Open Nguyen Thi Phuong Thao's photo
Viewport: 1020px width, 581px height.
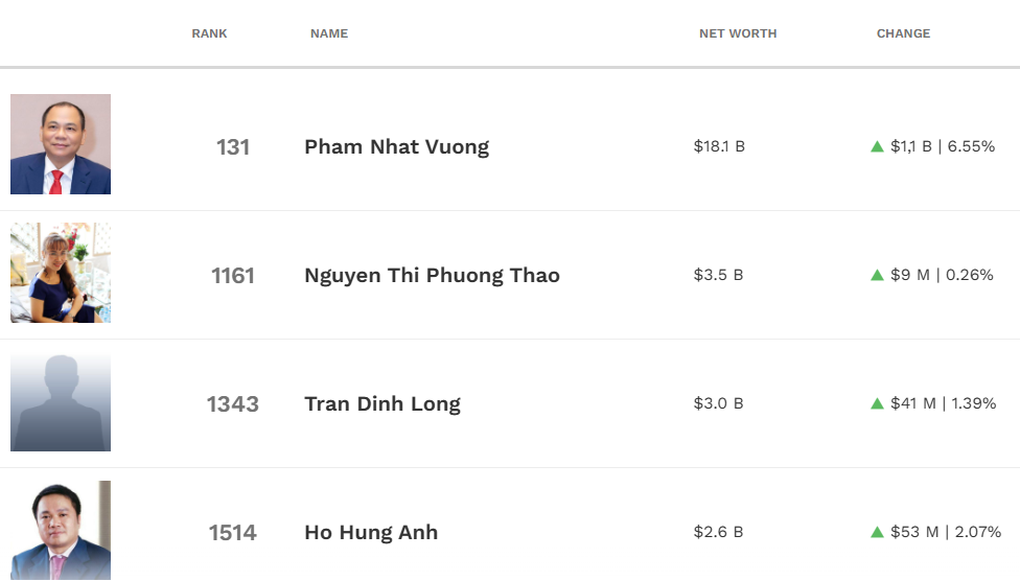coord(61,273)
